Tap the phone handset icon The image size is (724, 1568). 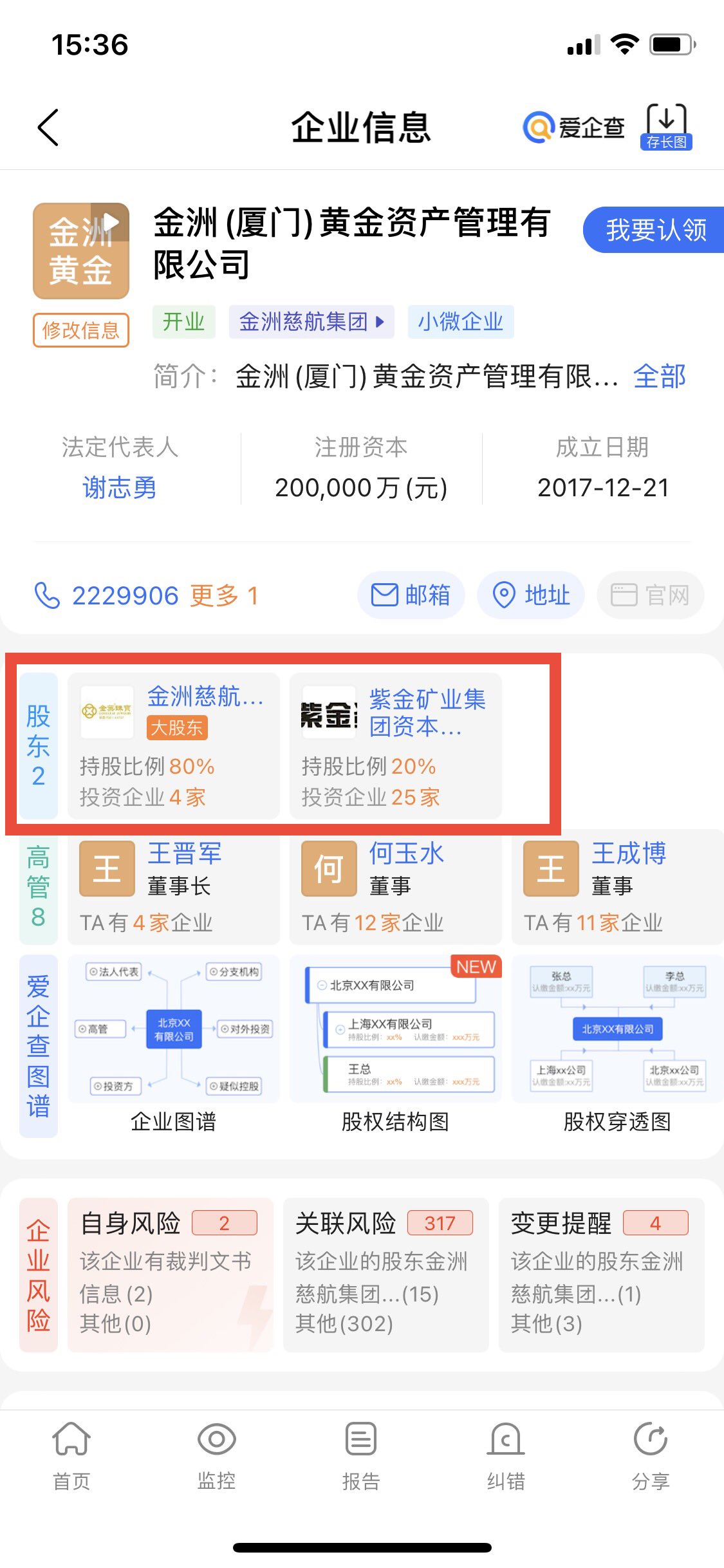click(x=47, y=595)
